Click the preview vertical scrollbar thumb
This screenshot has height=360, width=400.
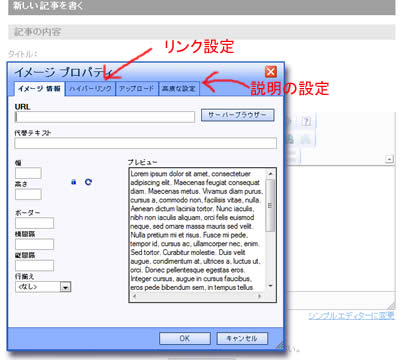click(270, 206)
